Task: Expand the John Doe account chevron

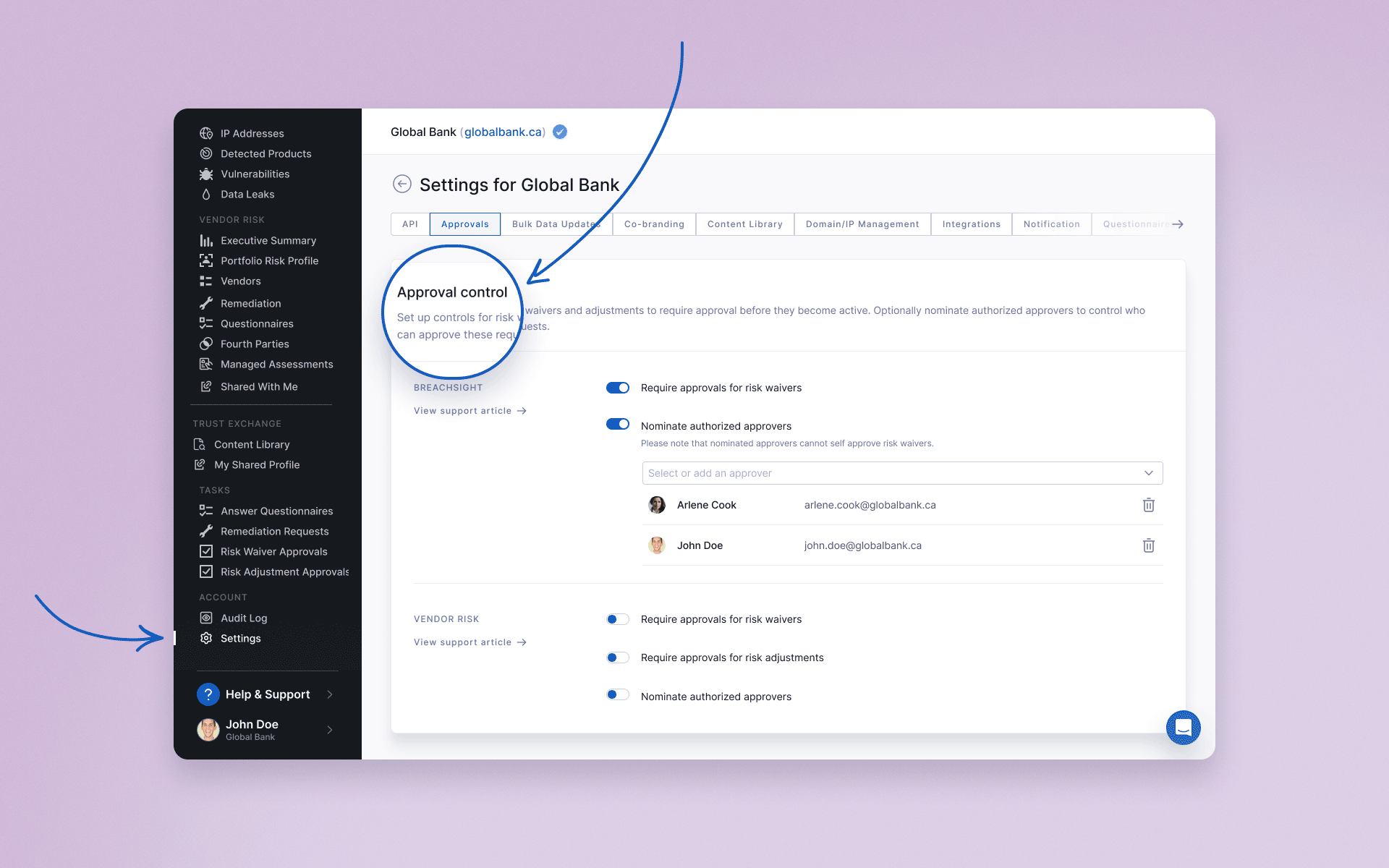Action: click(x=330, y=730)
